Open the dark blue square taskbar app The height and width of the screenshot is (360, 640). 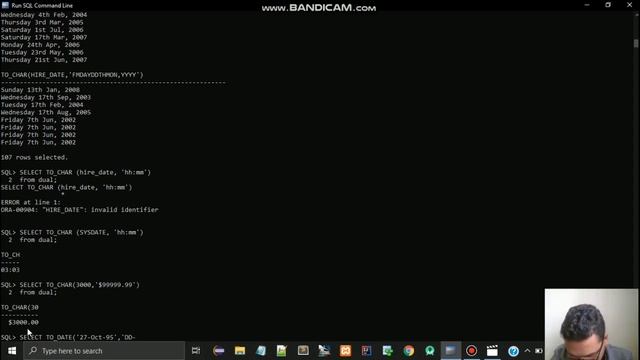point(366,351)
